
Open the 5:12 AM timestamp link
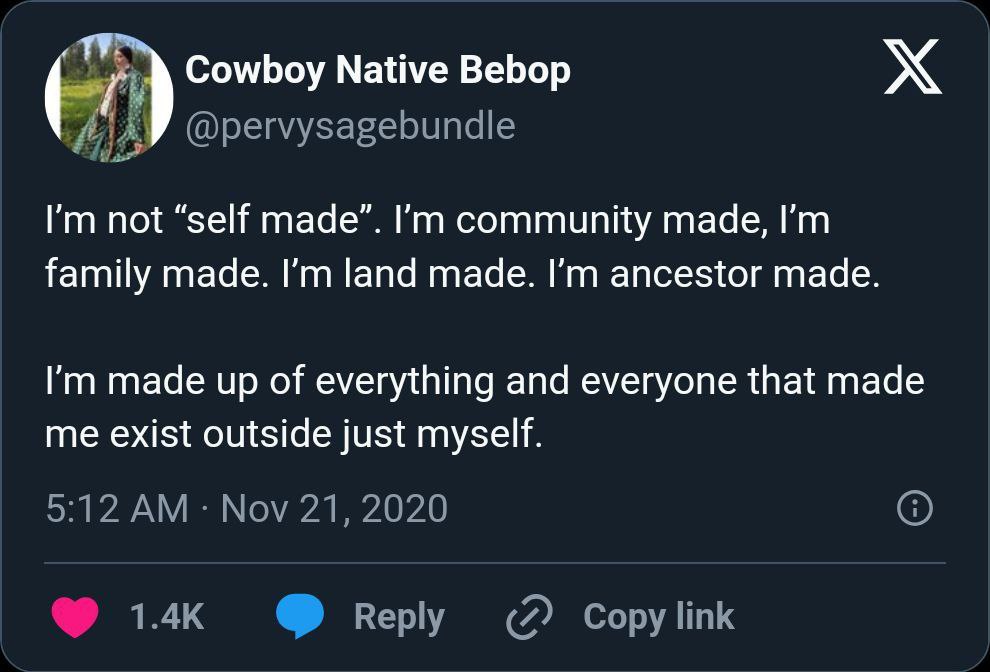click(x=117, y=508)
